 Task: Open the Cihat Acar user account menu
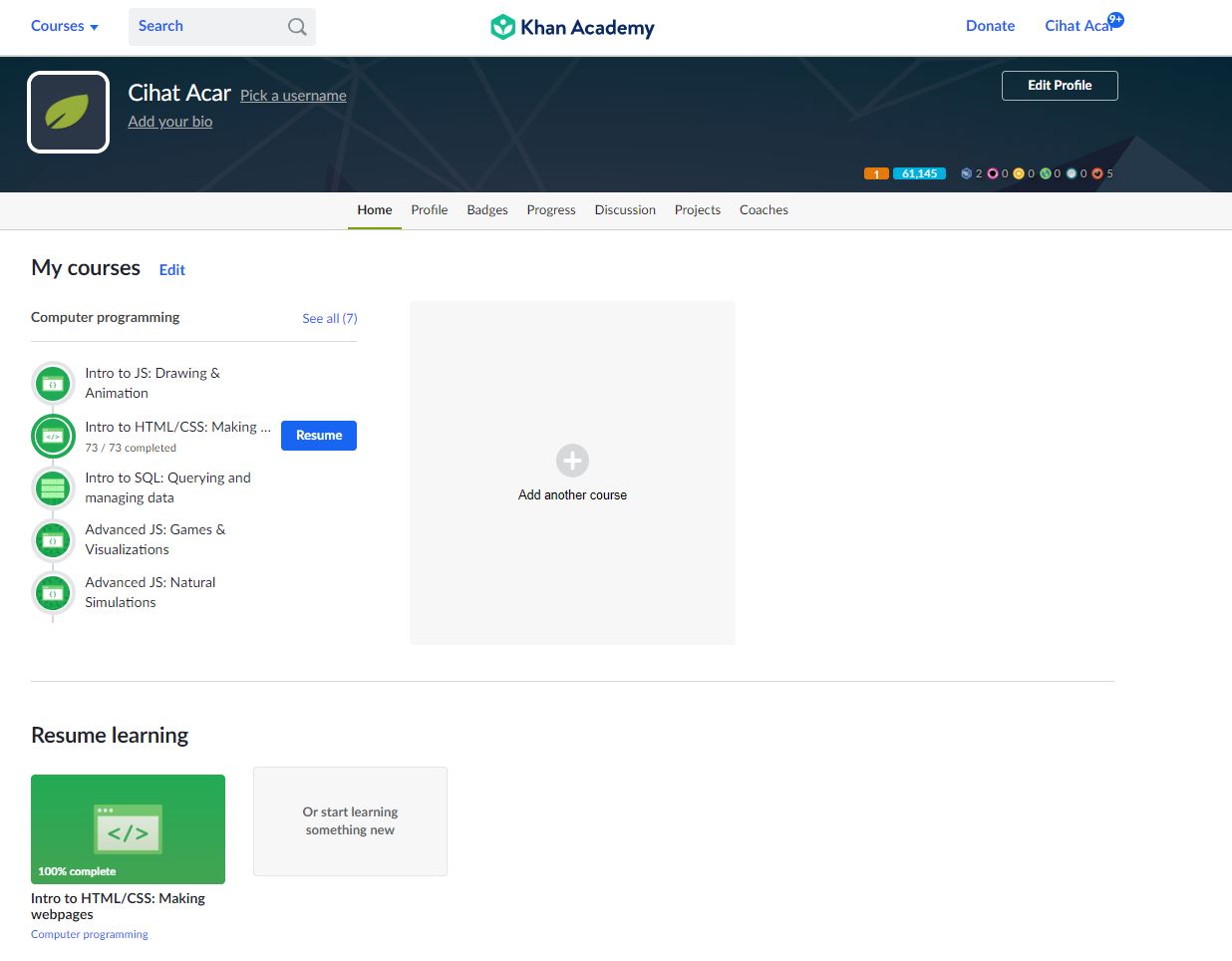1079,26
